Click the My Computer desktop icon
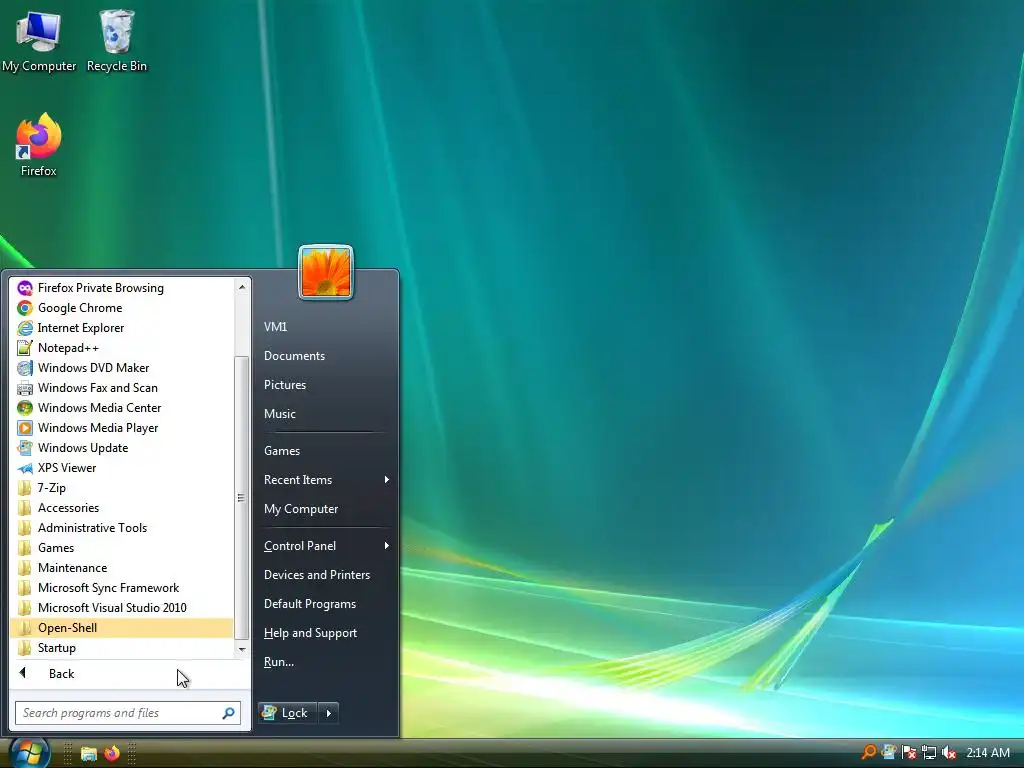Viewport: 1024px width, 768px height. (x=39, y=40)
